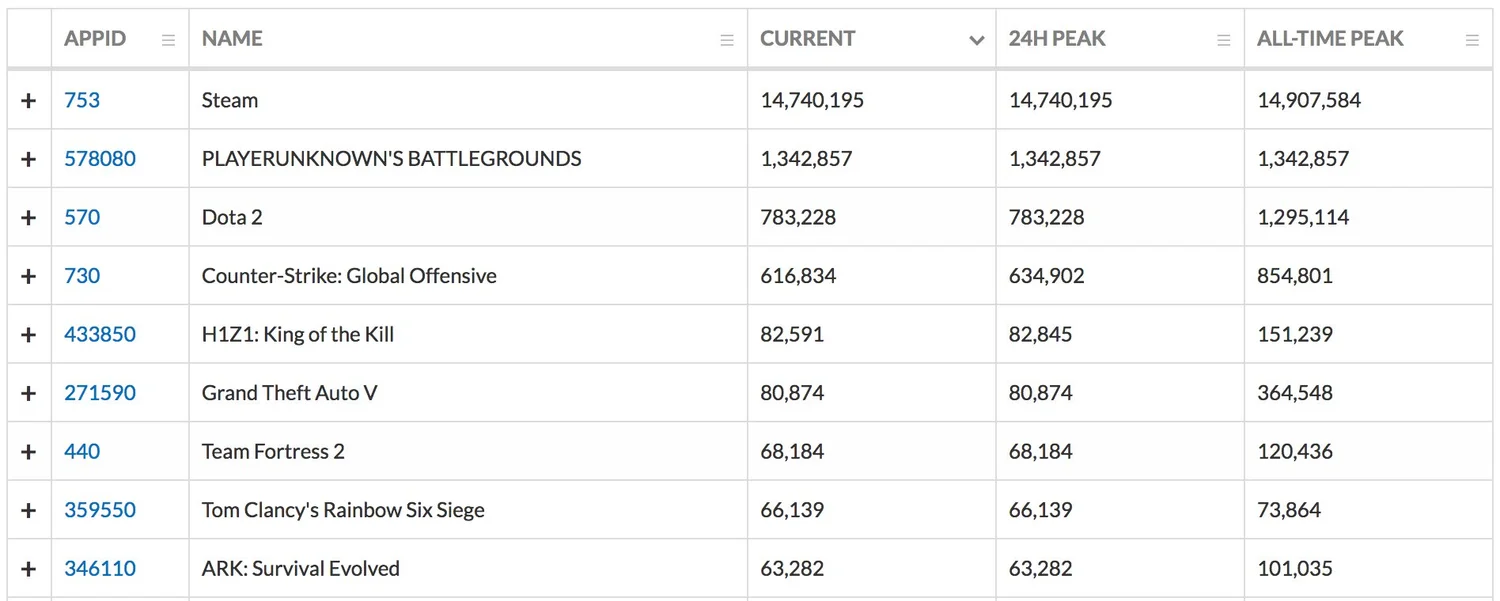Toggle sort arrow on CURRENT column
This screenshot has width=1500, height=601.
(x=976, y=41)
